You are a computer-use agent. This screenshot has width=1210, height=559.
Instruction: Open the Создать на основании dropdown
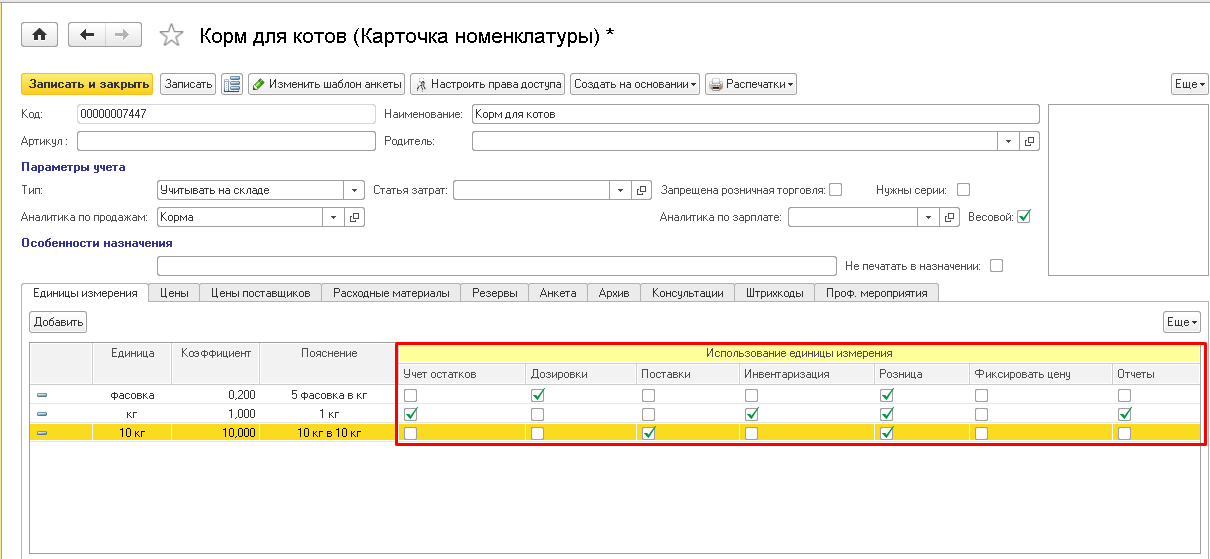click(635, 85)
